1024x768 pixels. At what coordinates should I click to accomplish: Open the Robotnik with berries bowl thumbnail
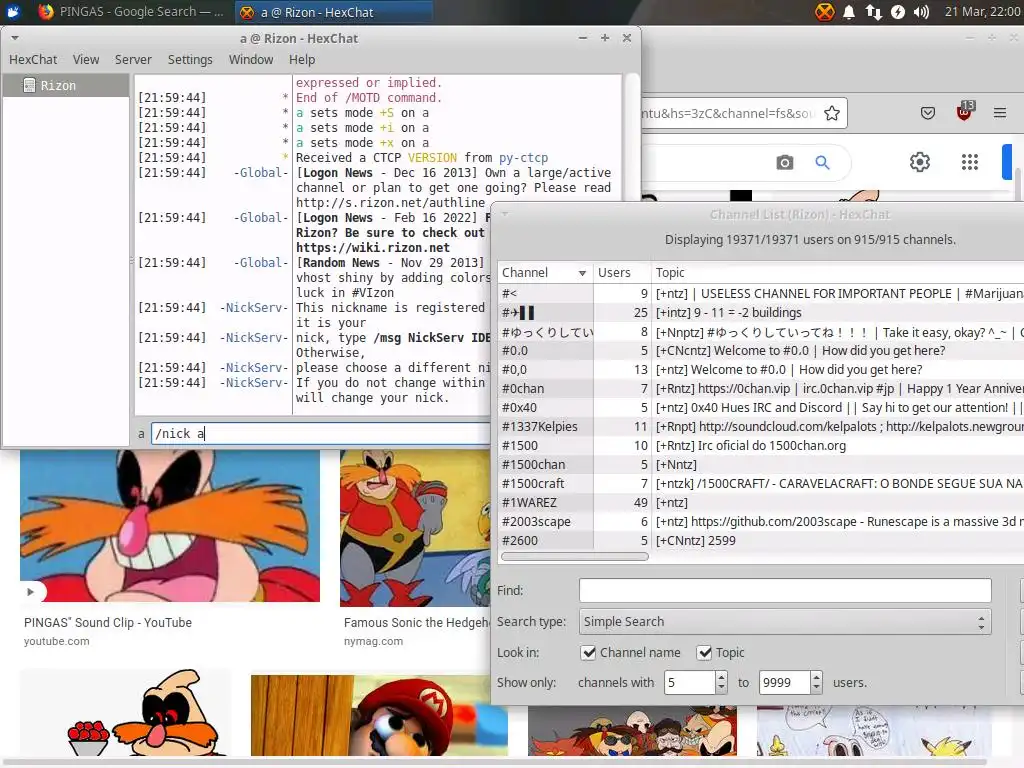(x=125, y=713)
